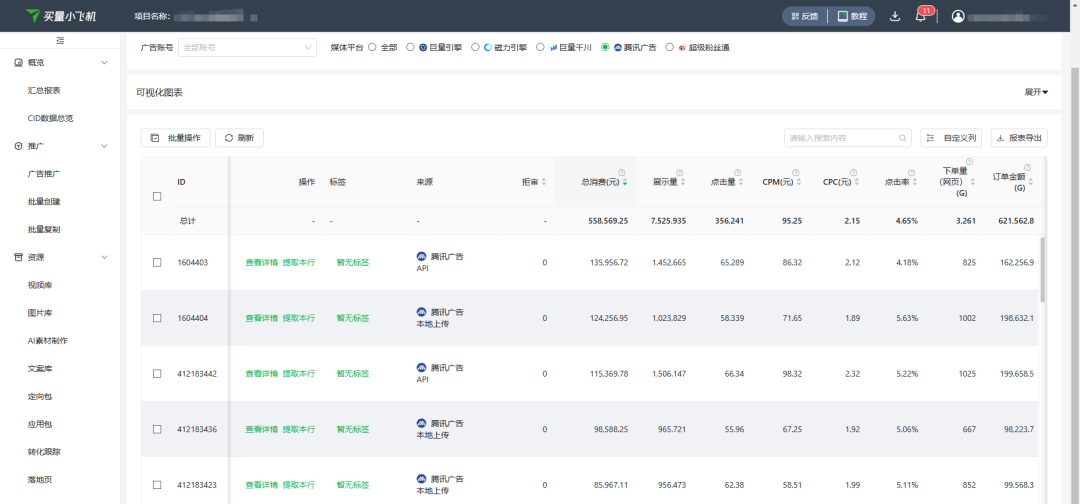Open notifications bell with 11 badge
The image size is (1080, 504).
(921, 16)
